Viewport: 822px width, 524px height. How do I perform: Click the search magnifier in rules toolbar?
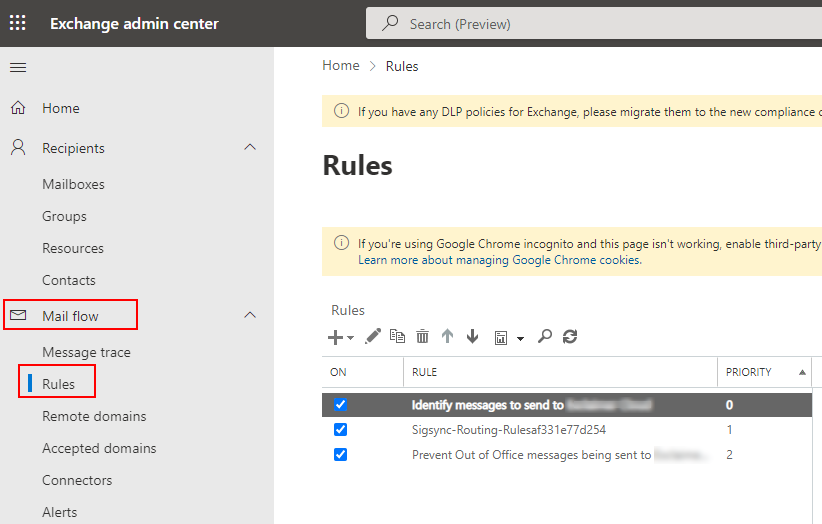tap(545, 337)
